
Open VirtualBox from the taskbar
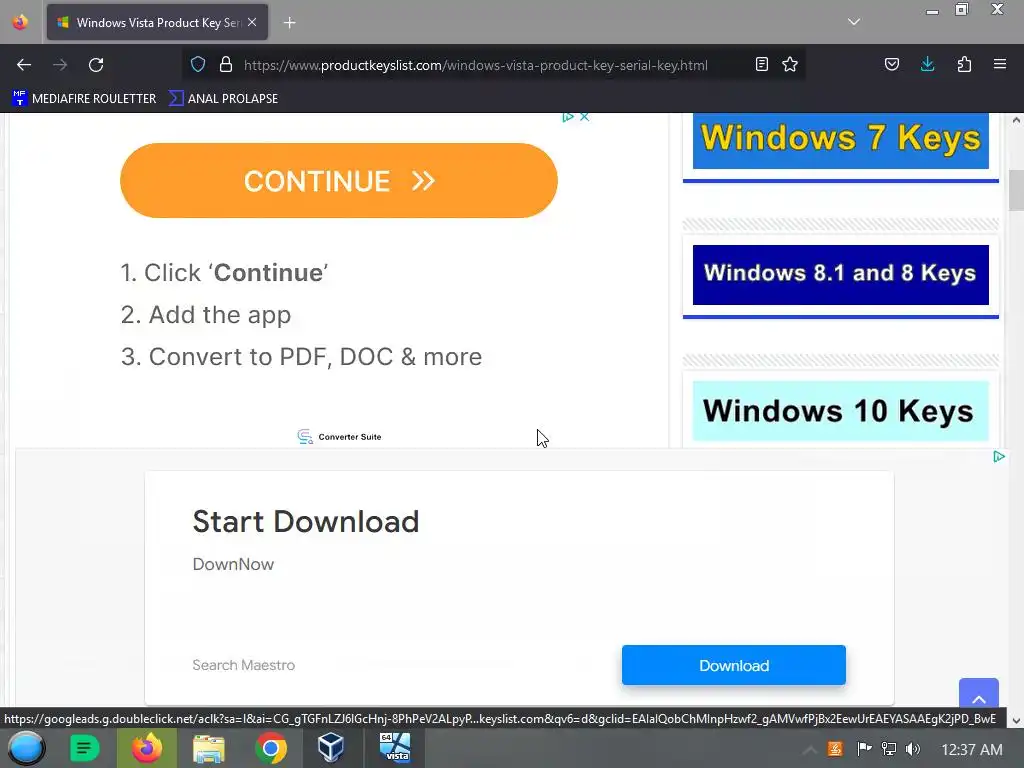[330, 748]
